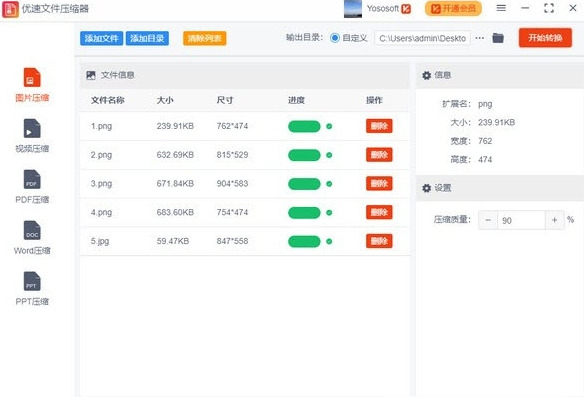Close the compressor window
The height and width of the screenshot is (397, 584).
pyautogui.click(x=573, y=8)
